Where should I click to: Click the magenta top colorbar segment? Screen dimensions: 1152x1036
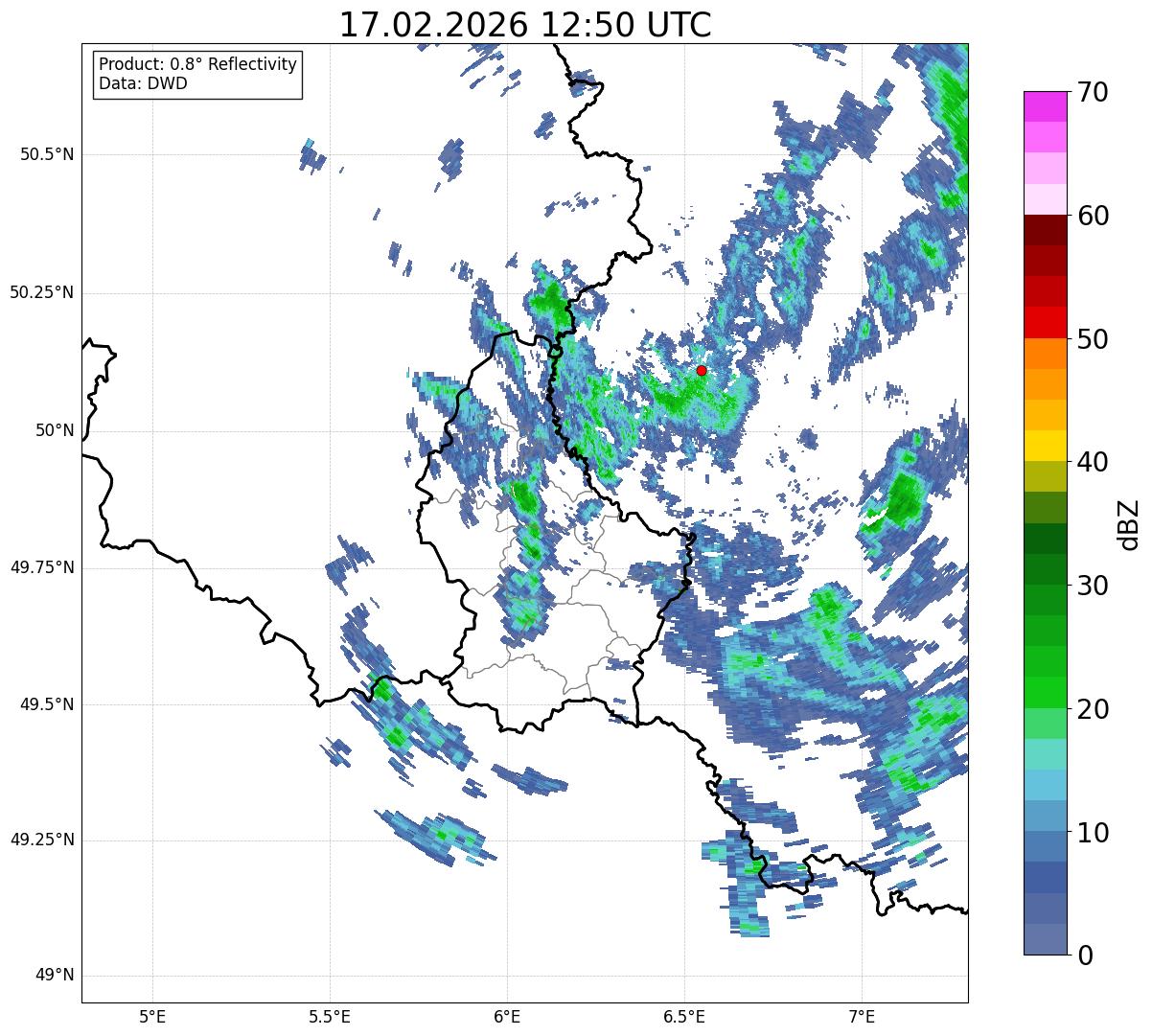pos(1045,106)
